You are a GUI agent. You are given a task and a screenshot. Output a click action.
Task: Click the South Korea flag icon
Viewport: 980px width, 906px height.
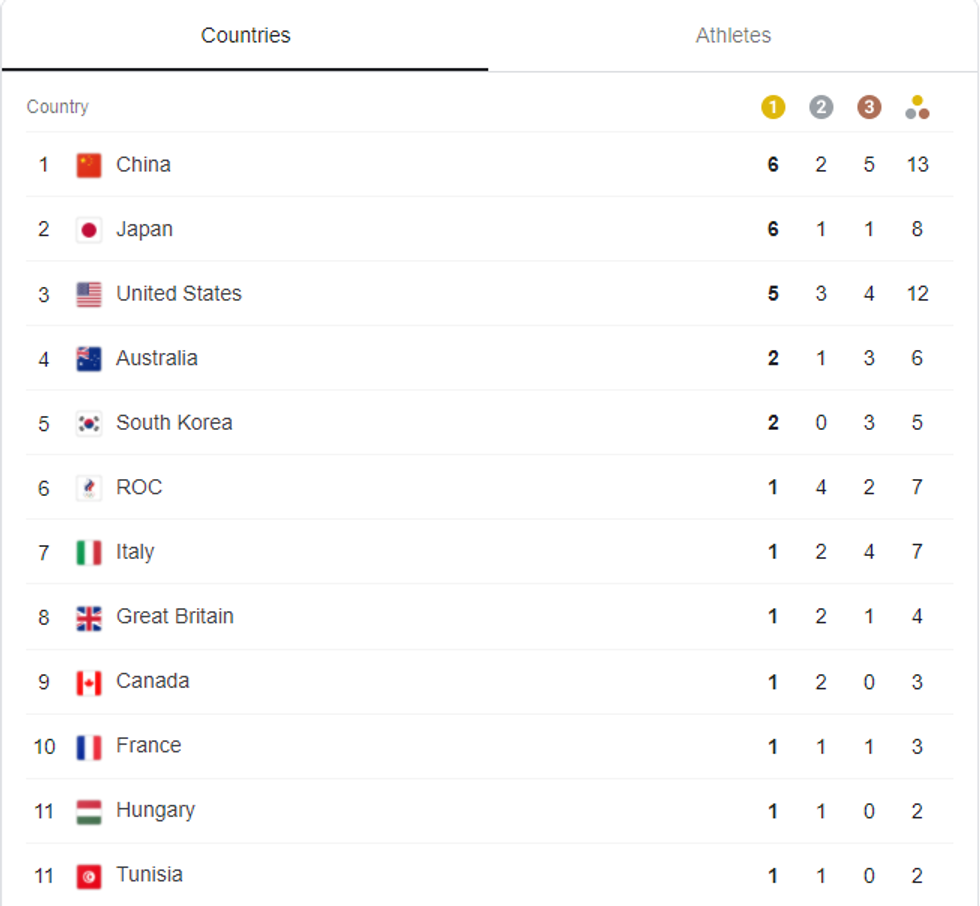click(89, 423)
